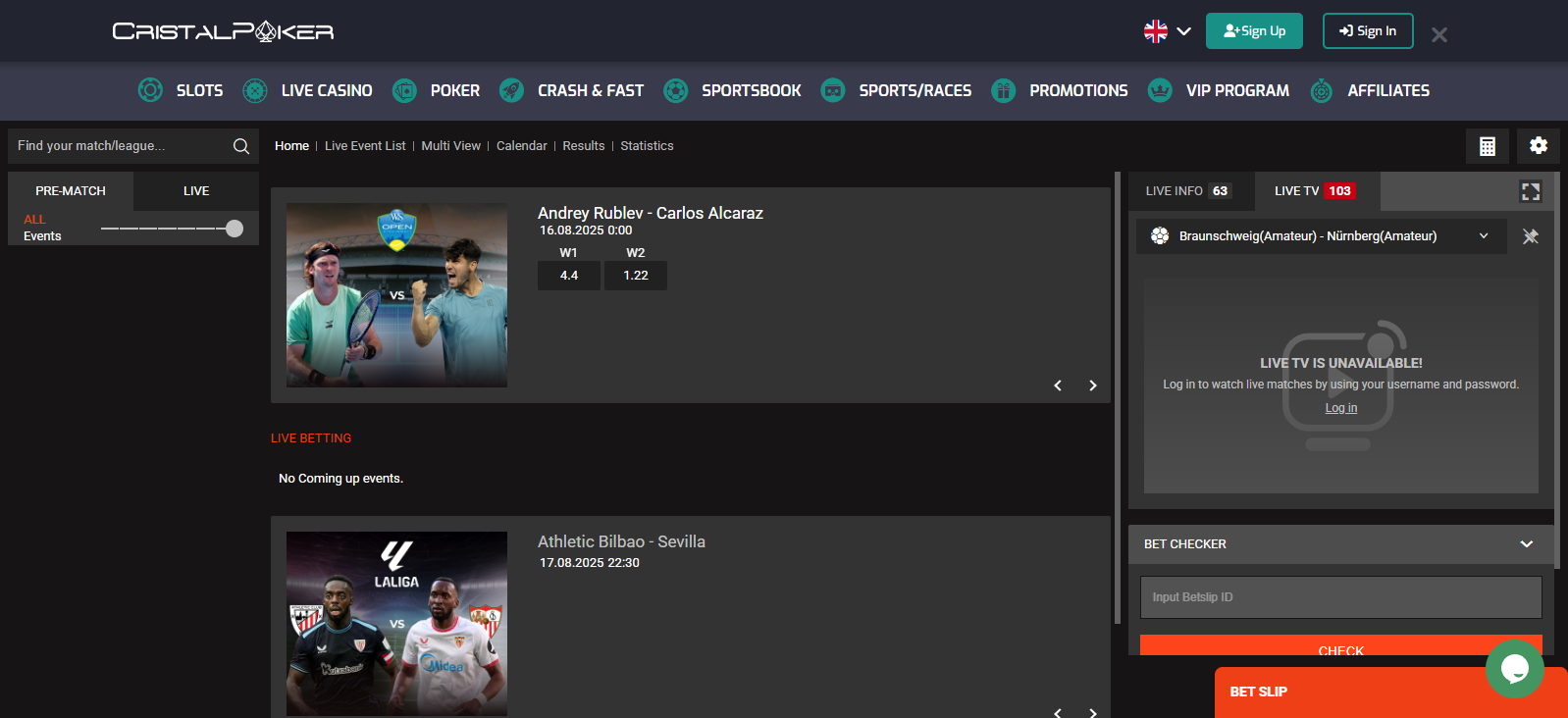Open Sports/Races menu item
The width and height of the screenshot is (1568, 718).
[915, 90]
